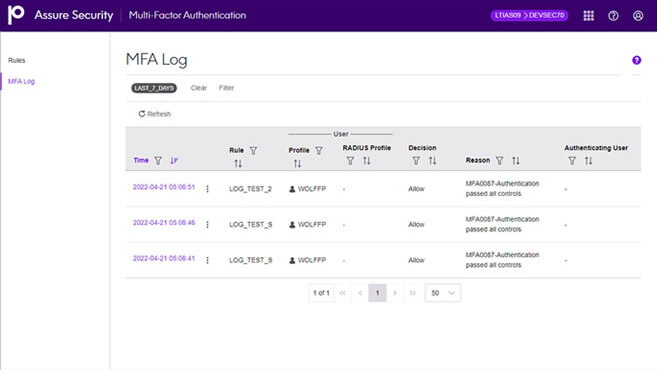The image size is (657, 370).
Task: Filter the Authenticating User column
Action: pos(572,160)
